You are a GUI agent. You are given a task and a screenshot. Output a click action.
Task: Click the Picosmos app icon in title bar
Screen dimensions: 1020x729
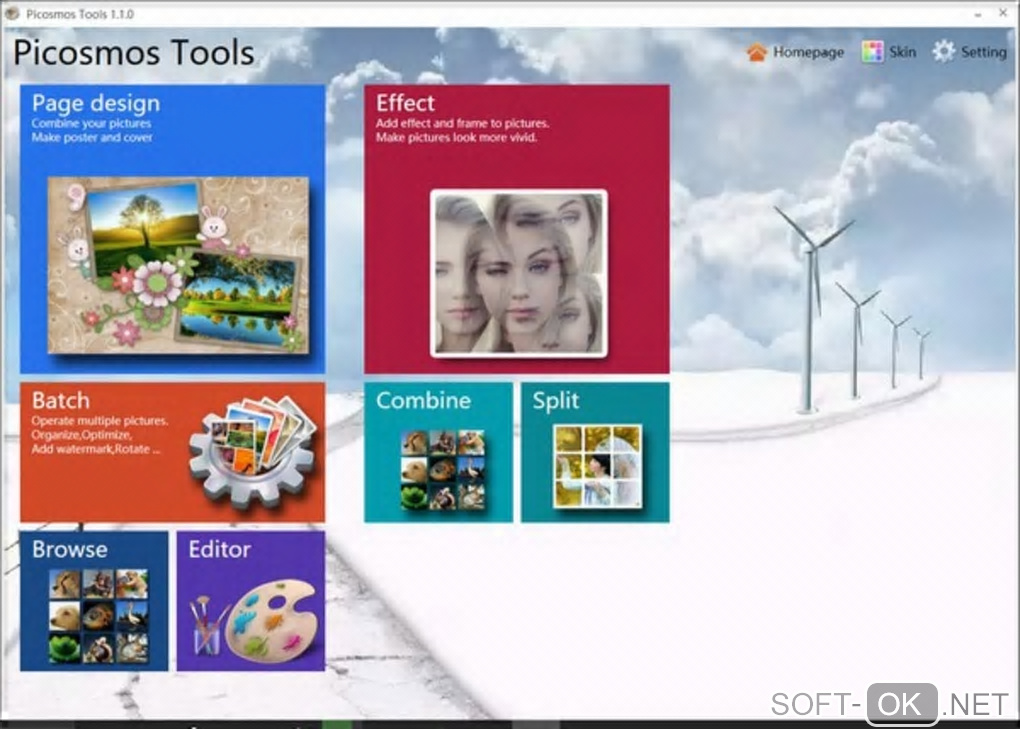(x=12, y=14)
